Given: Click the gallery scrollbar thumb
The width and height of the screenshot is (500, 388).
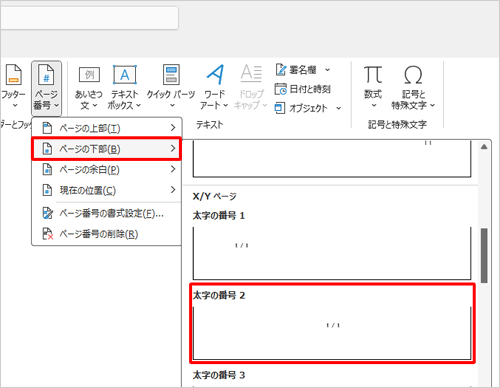Looking at the screenshot, I should (484, 256).
